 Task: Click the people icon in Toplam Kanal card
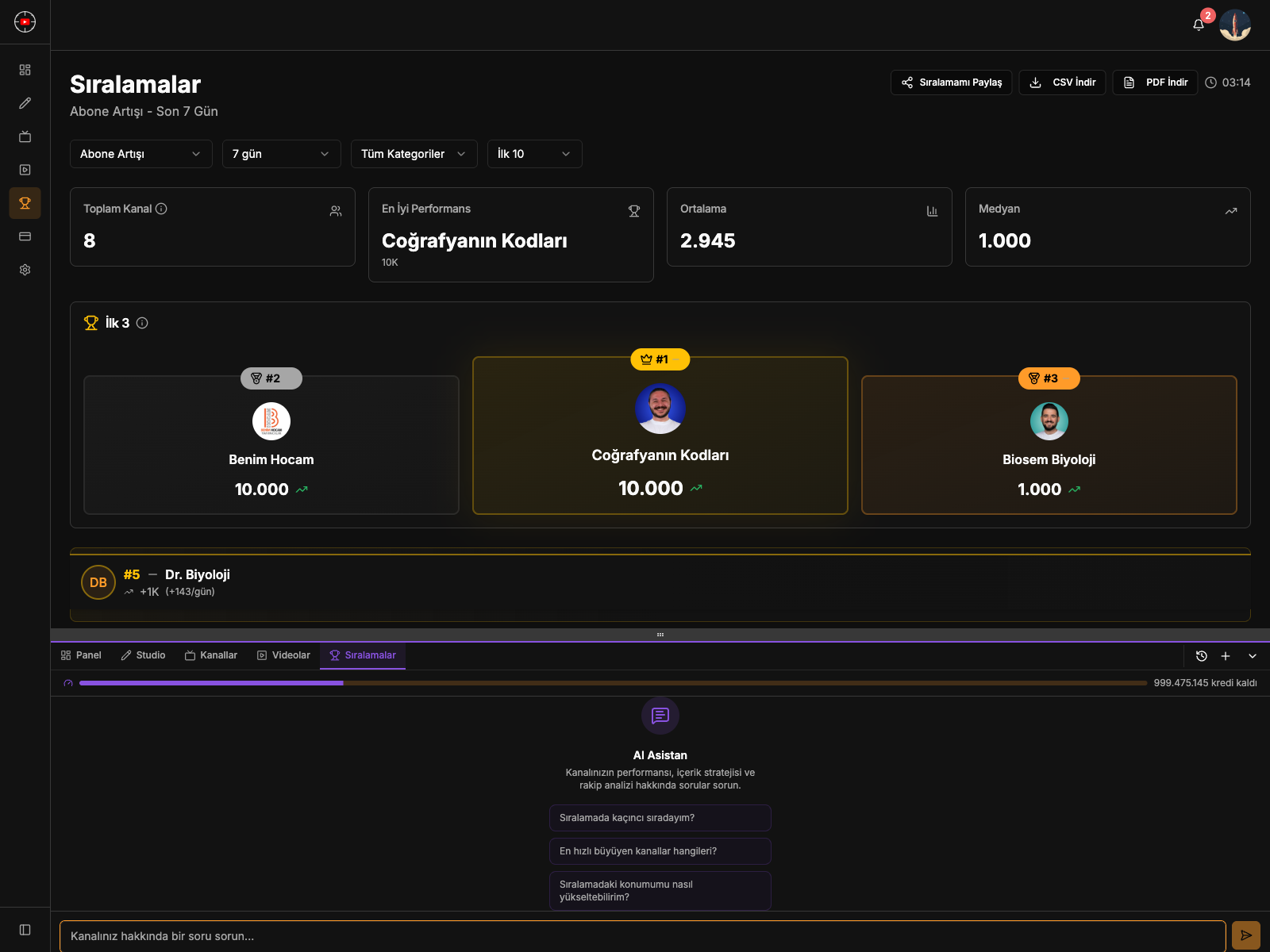pos(336,211)
